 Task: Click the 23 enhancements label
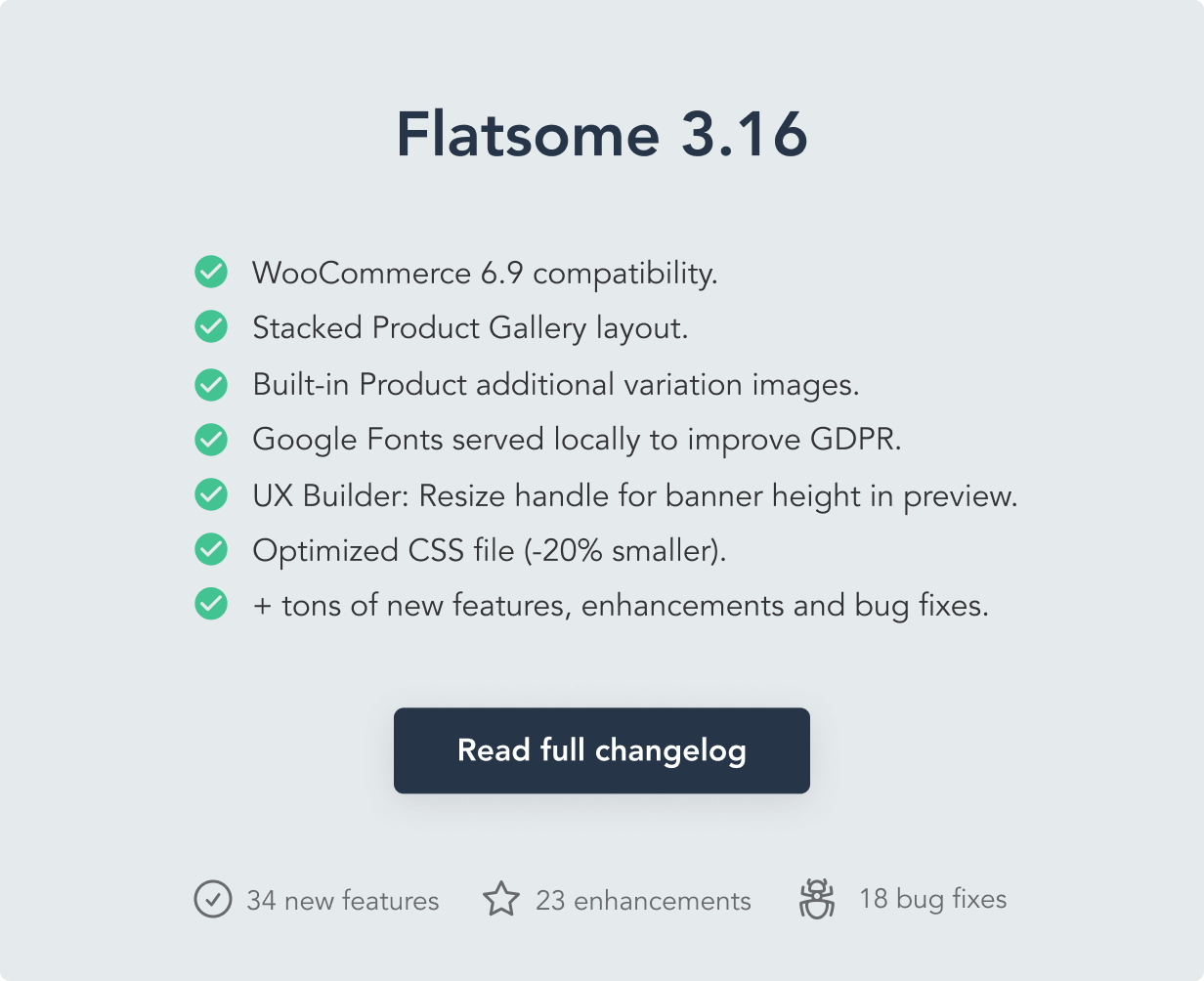pos(643,900)
